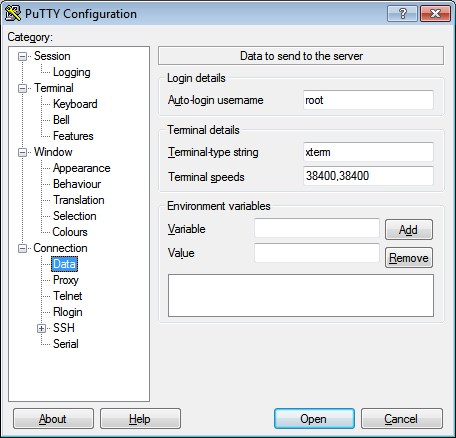The image size is (456, 438).
Task: Collapse the Connection tree node
Action: [x=22, y=248]
